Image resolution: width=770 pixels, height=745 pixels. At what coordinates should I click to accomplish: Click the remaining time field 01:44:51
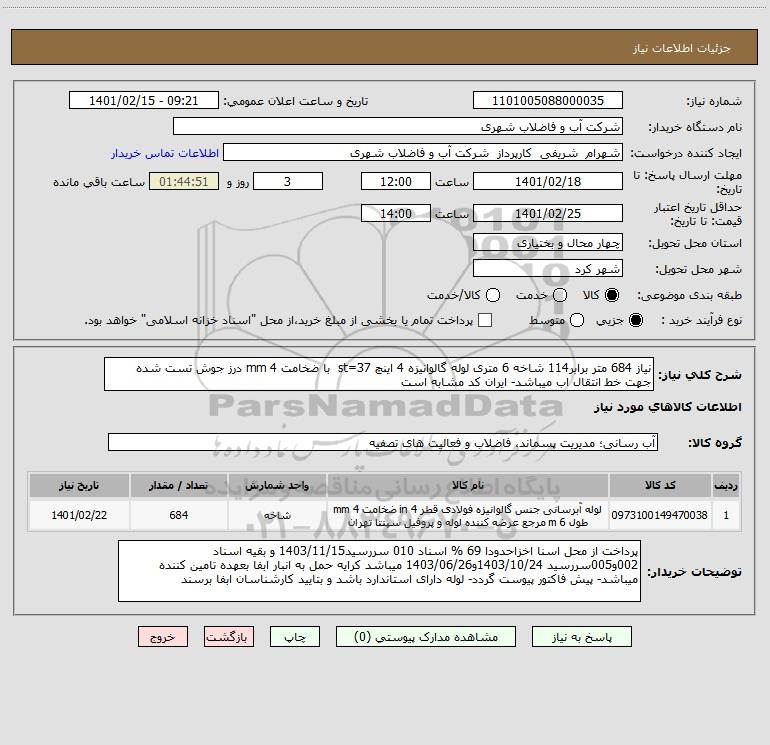click(x=184, y=181)
